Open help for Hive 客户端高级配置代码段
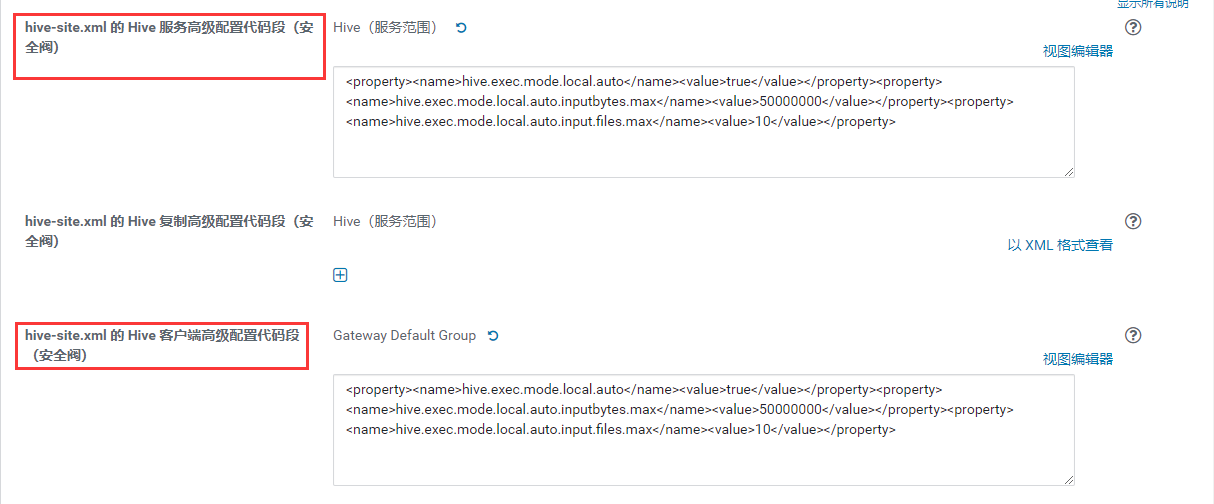 pyautogui.click(x=1133, y=335)
